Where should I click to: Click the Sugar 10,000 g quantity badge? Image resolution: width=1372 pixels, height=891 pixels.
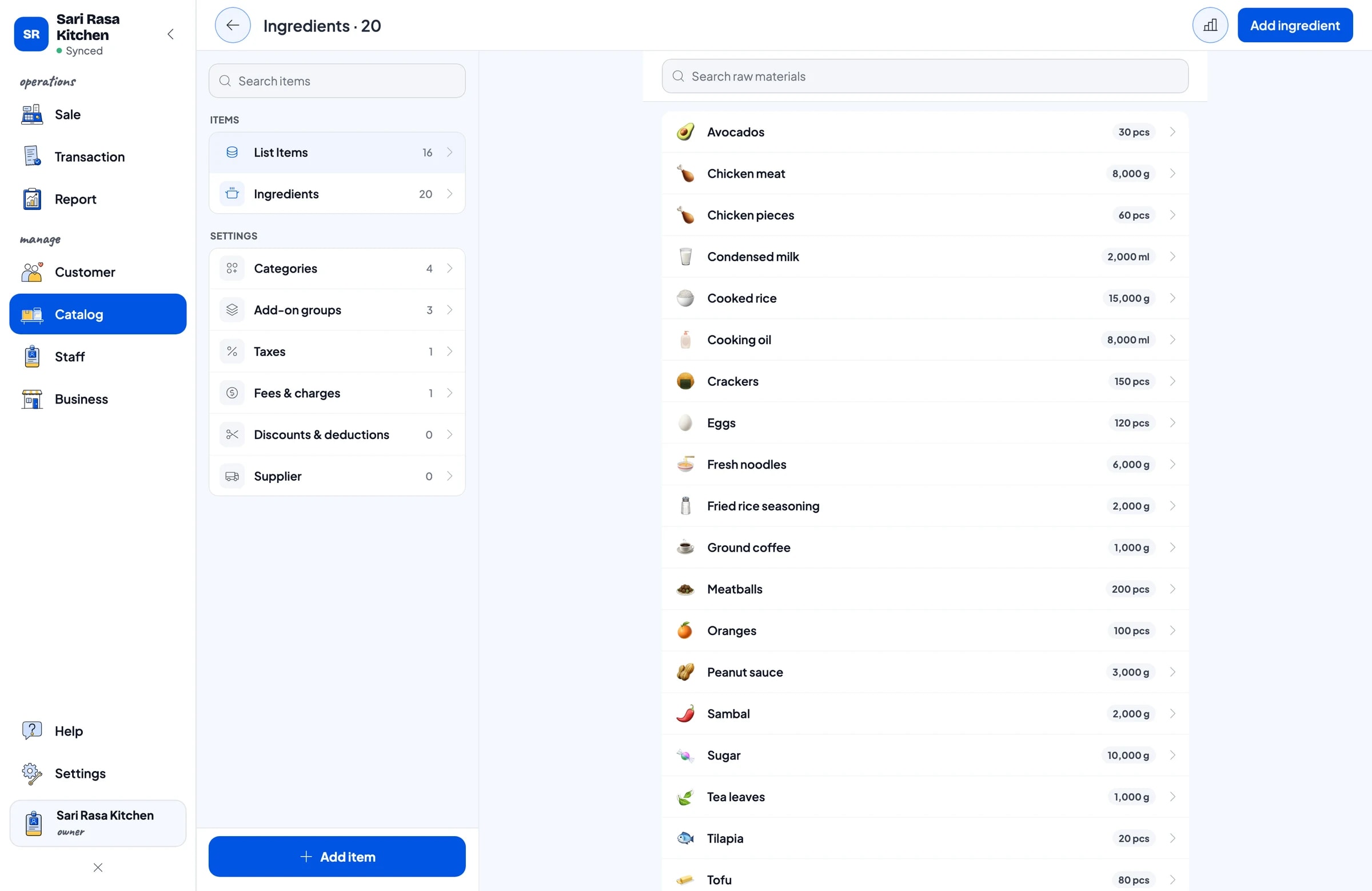(1127, 755)
